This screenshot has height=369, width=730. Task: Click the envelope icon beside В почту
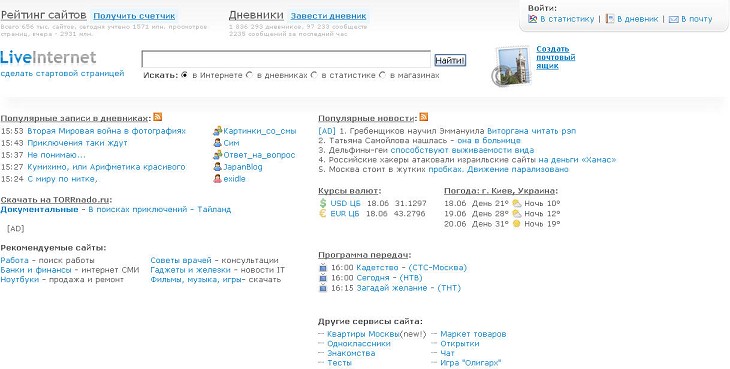tap(674, 20)
